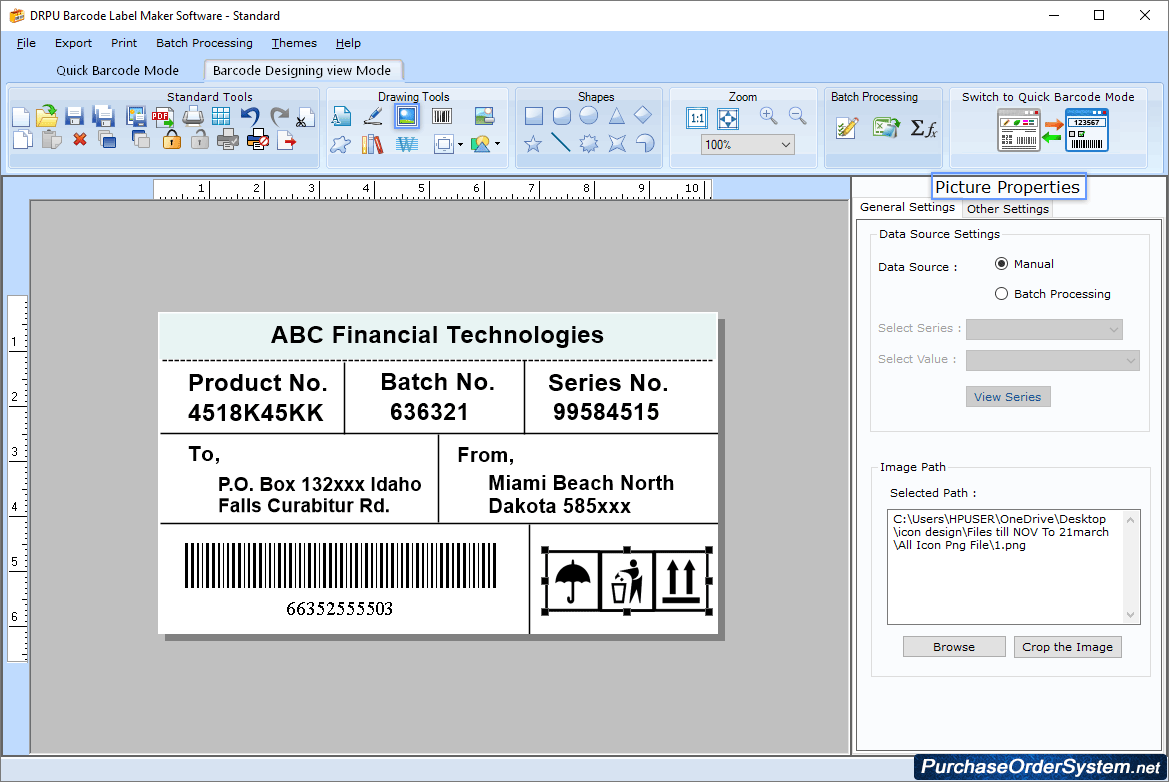Click the Paste clipboard icon
Image resolution: width=1169 pixels, height=782 pixels.
click(x=51, y=139)
